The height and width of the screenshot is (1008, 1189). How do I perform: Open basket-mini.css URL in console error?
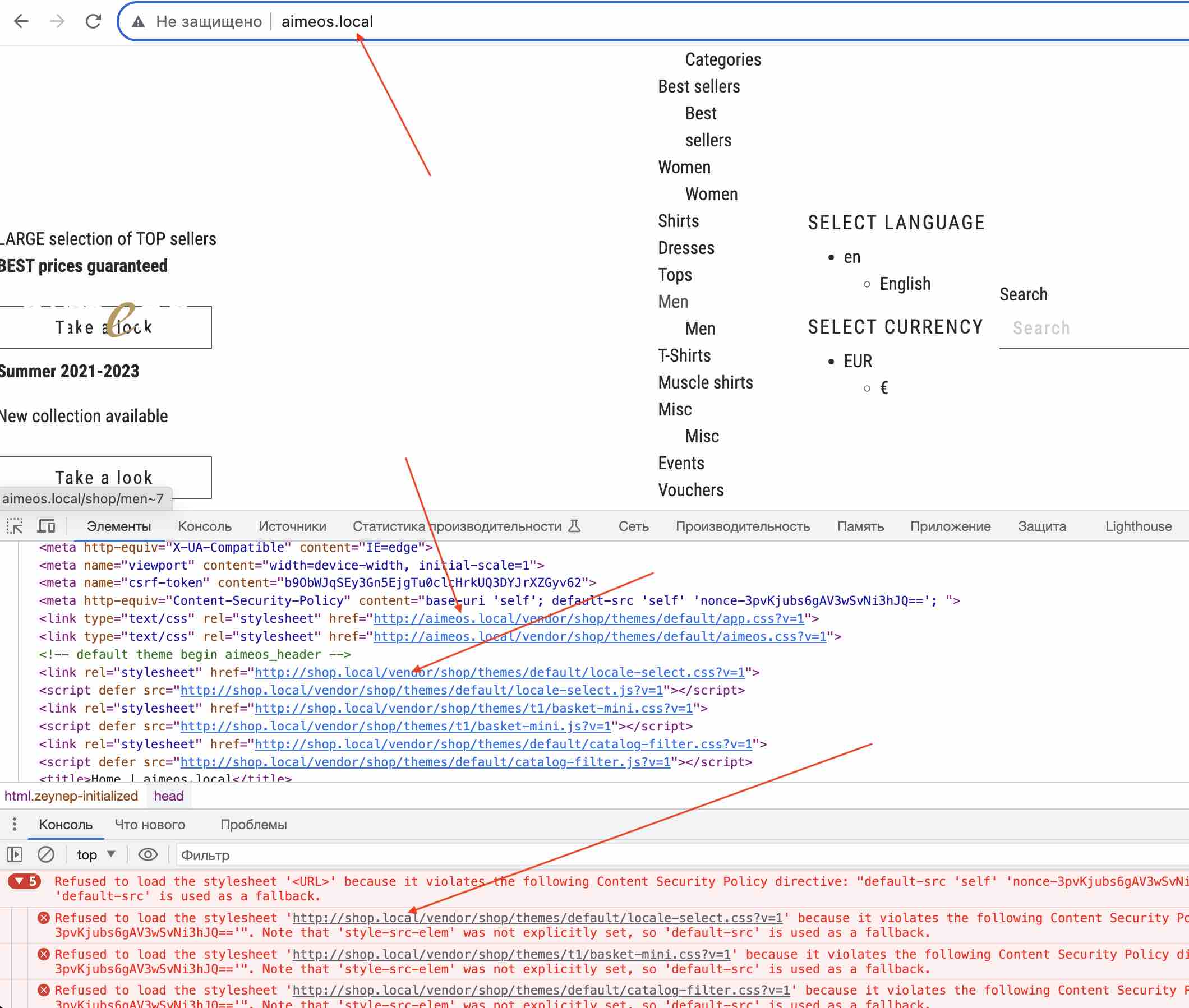click(x=511, y=954)
